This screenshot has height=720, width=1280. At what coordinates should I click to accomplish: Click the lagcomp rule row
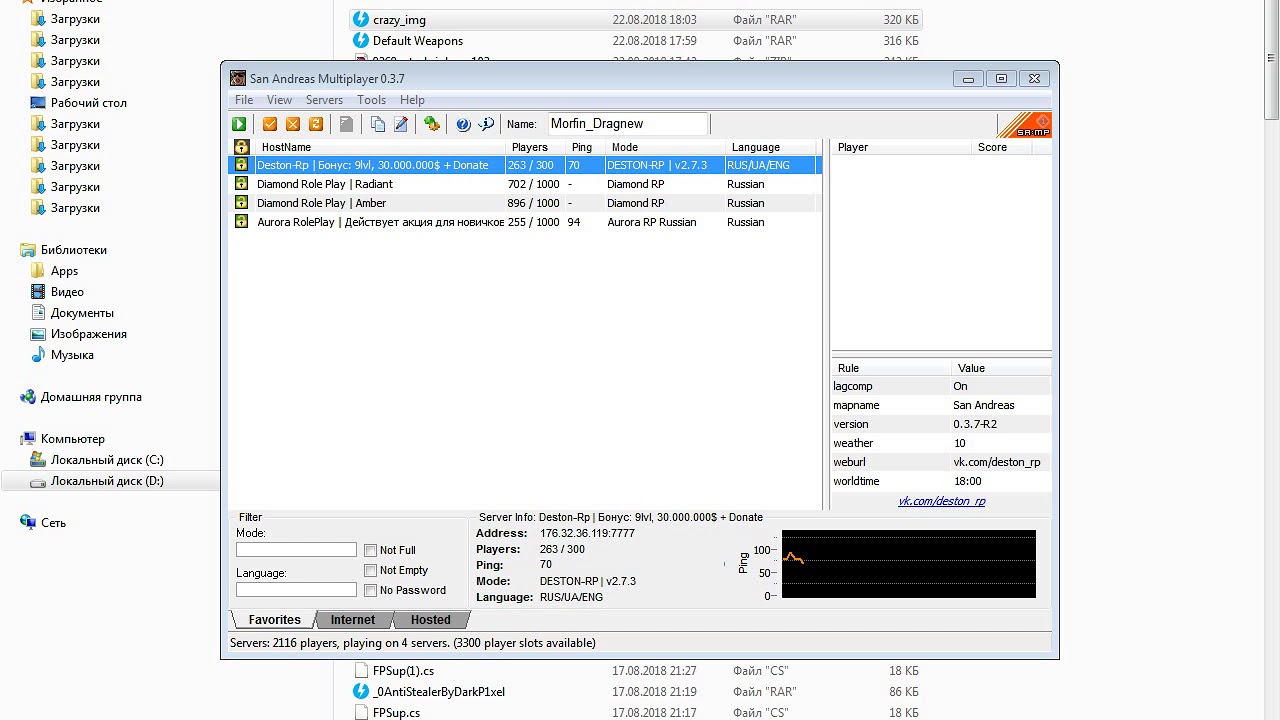tap(941, 386)
